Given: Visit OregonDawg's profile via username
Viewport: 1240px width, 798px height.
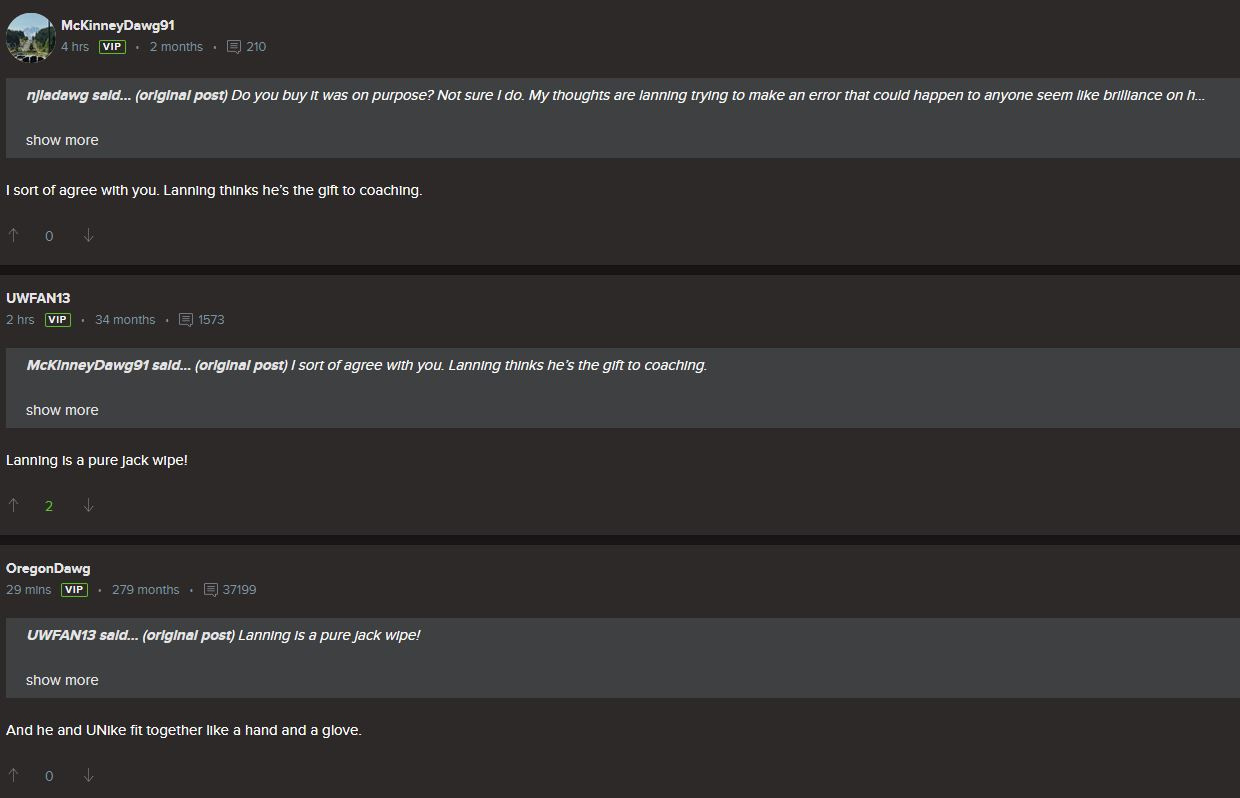Looking at the screenshot, I should 48,568.
